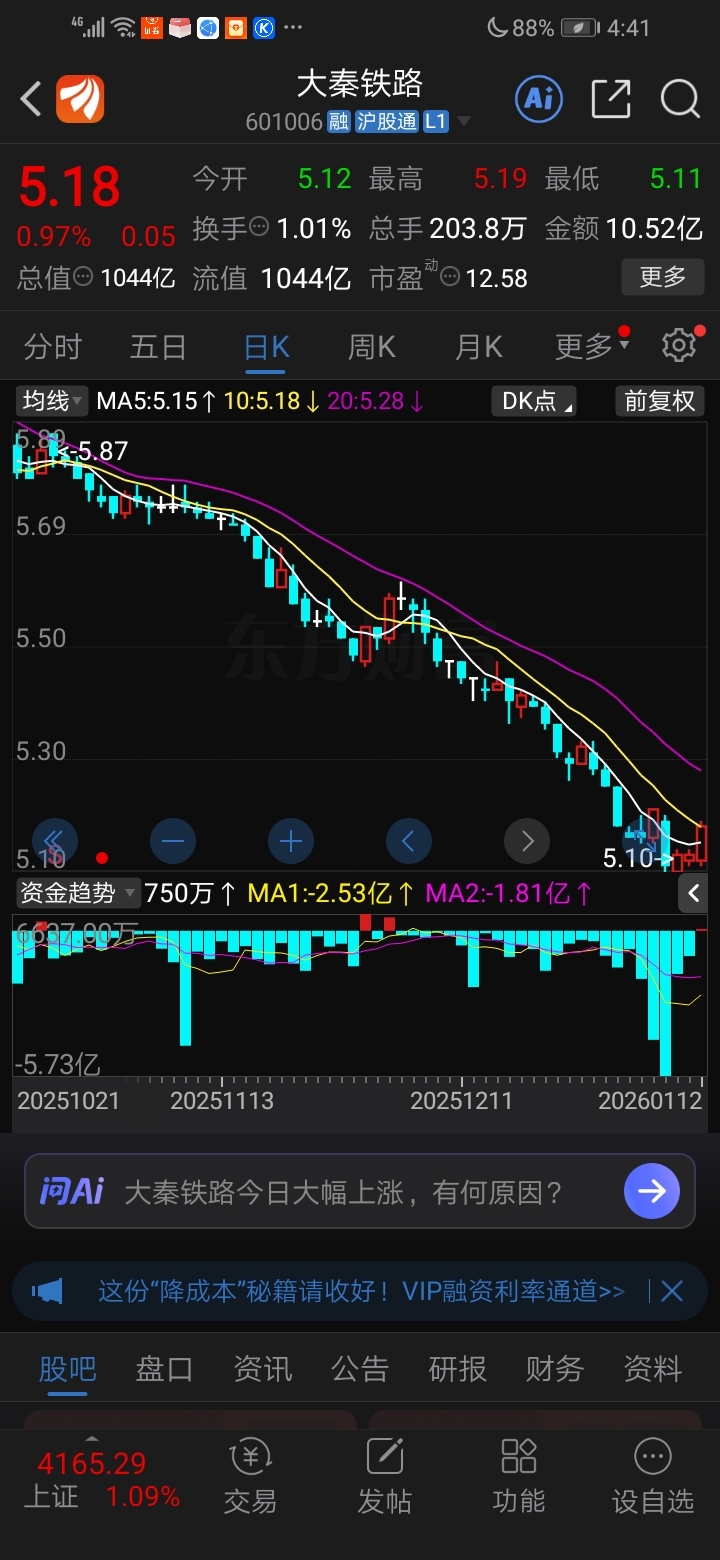Tap the 市盈 info circle icon
This screenshot has width=720, height=1560.
[x=450, y=277]
